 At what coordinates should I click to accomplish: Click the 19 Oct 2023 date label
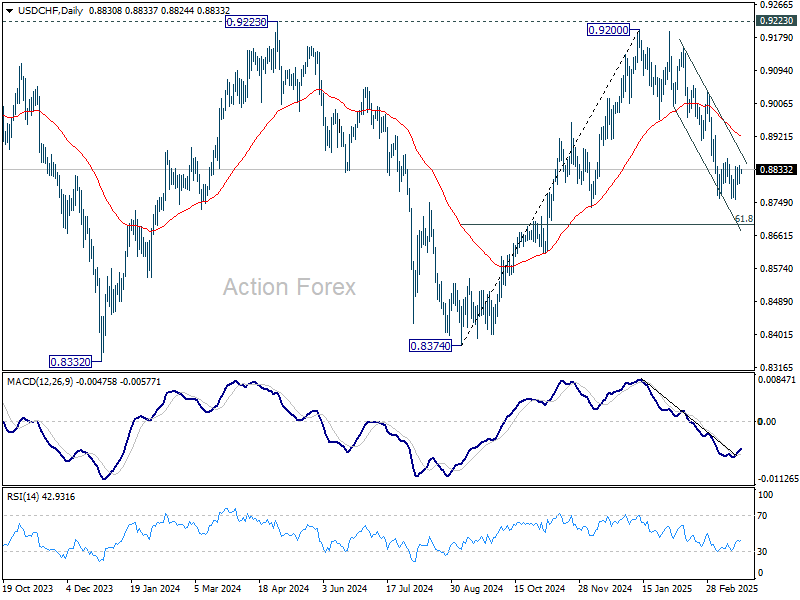tap(28, 588)
